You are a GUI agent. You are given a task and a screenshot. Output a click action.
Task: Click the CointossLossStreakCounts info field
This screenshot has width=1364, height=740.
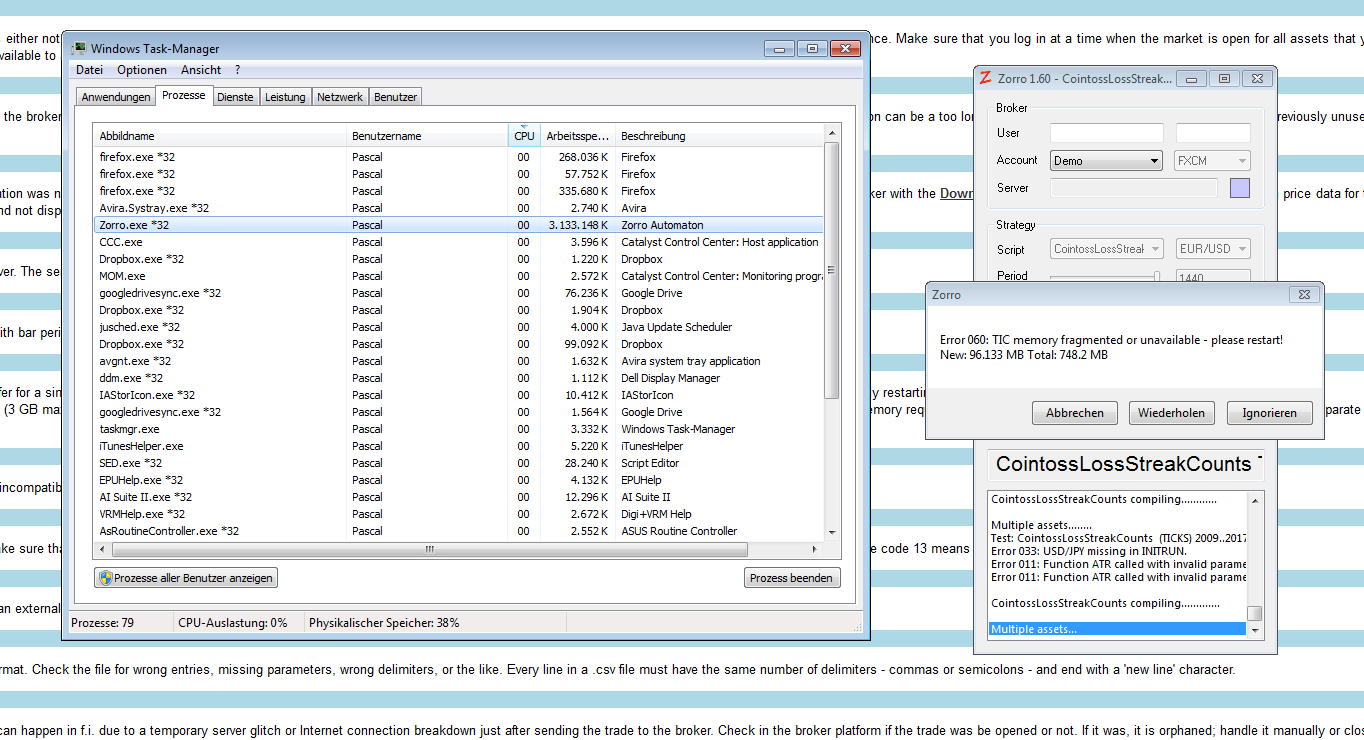pyautogui.click(x=1126, y=464)
